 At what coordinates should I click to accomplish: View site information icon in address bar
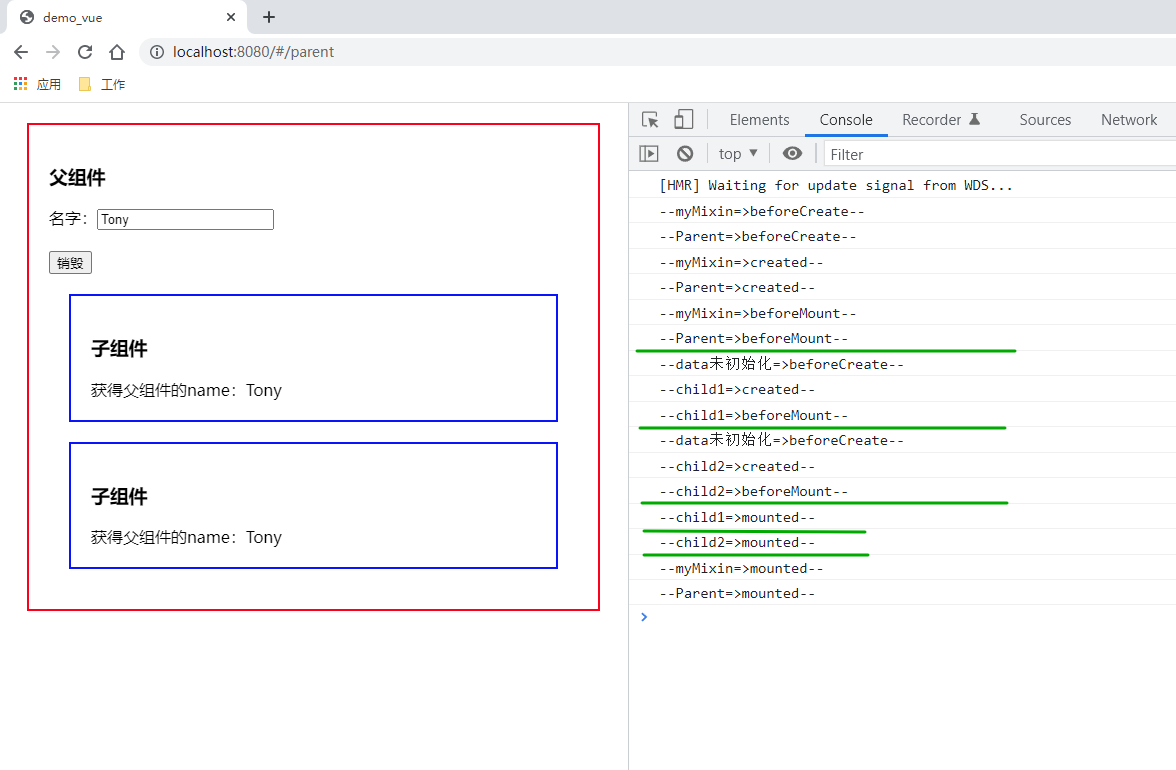[x=157, y=52]
